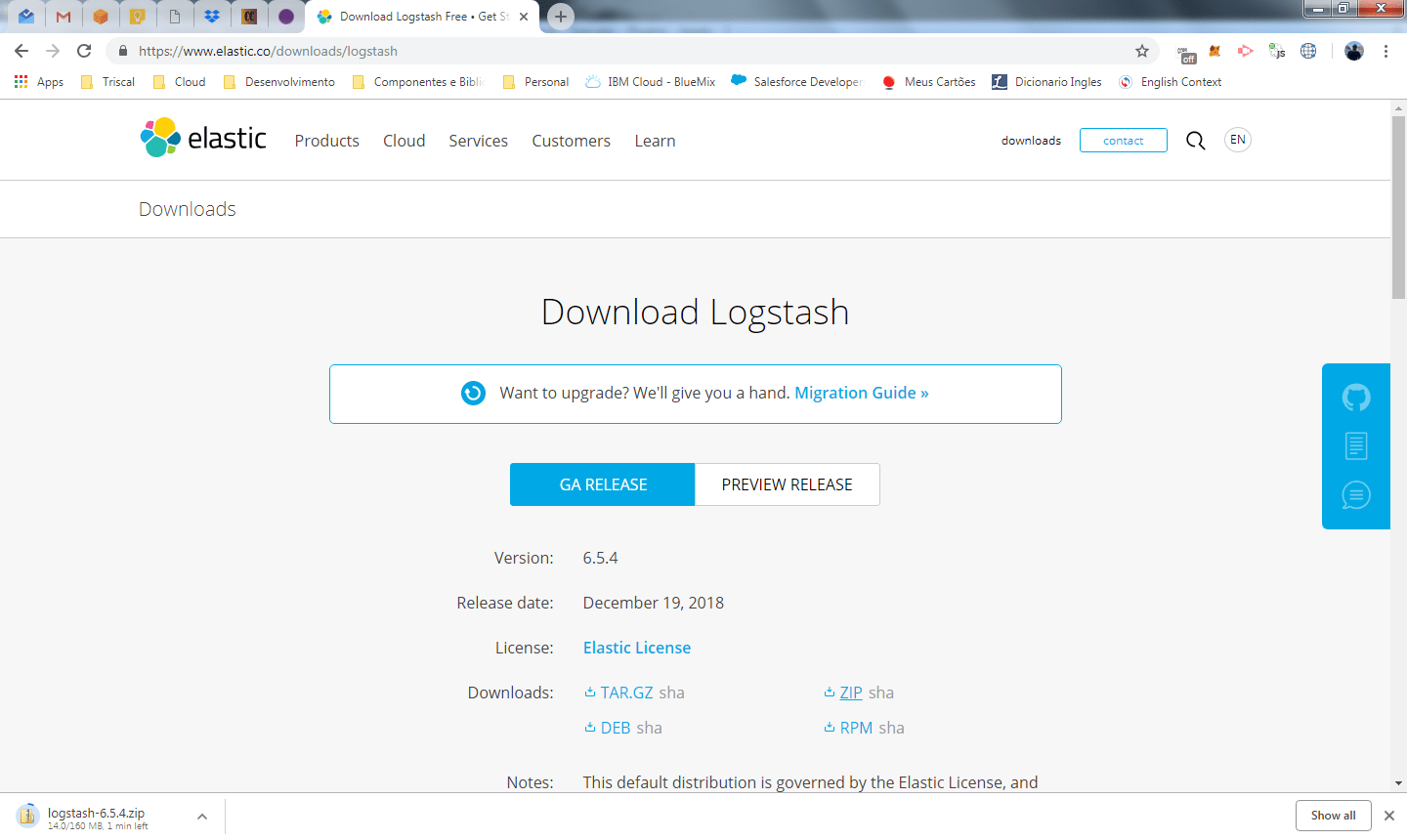Open the IBM Cloud - BlueMix bookmark
1407x840 pixels.
pyautogui.click(x=651, y=82)
